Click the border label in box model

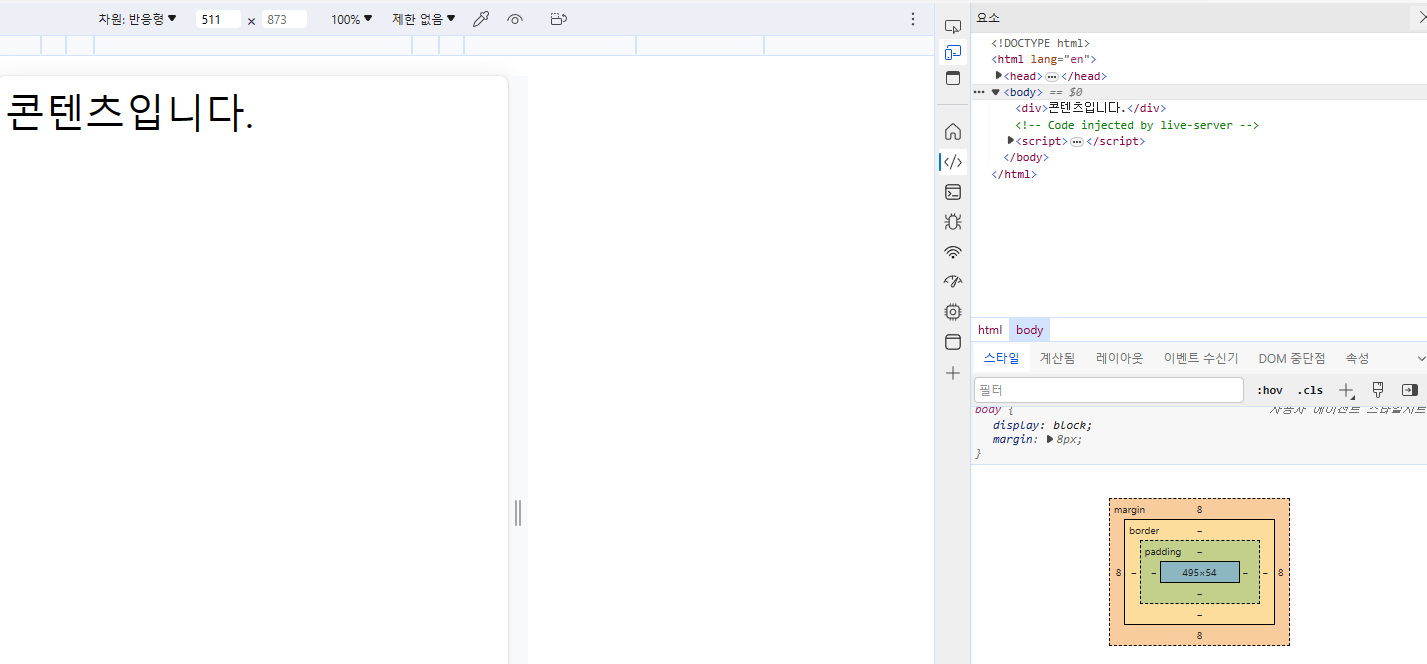tap(1144, 530)
